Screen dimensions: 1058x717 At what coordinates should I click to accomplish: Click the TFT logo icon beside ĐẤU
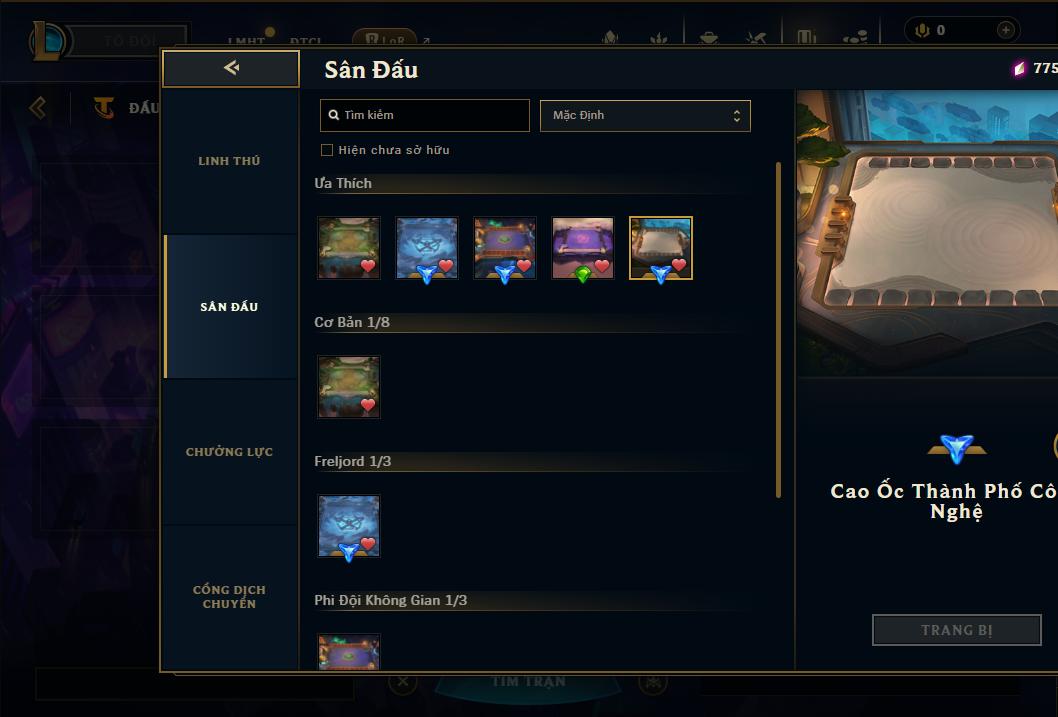[x=104, y=107]
